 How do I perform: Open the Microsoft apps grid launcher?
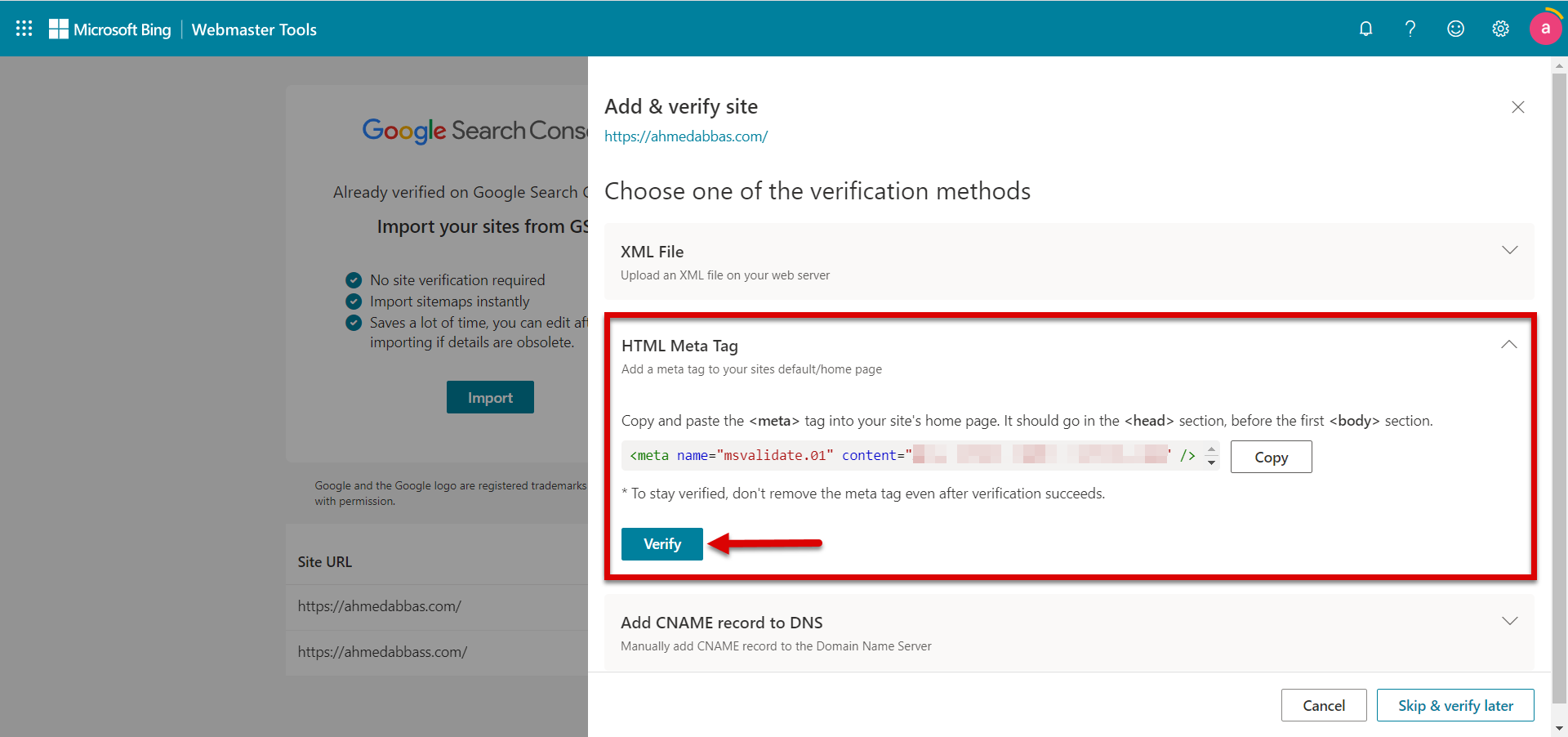24,29
